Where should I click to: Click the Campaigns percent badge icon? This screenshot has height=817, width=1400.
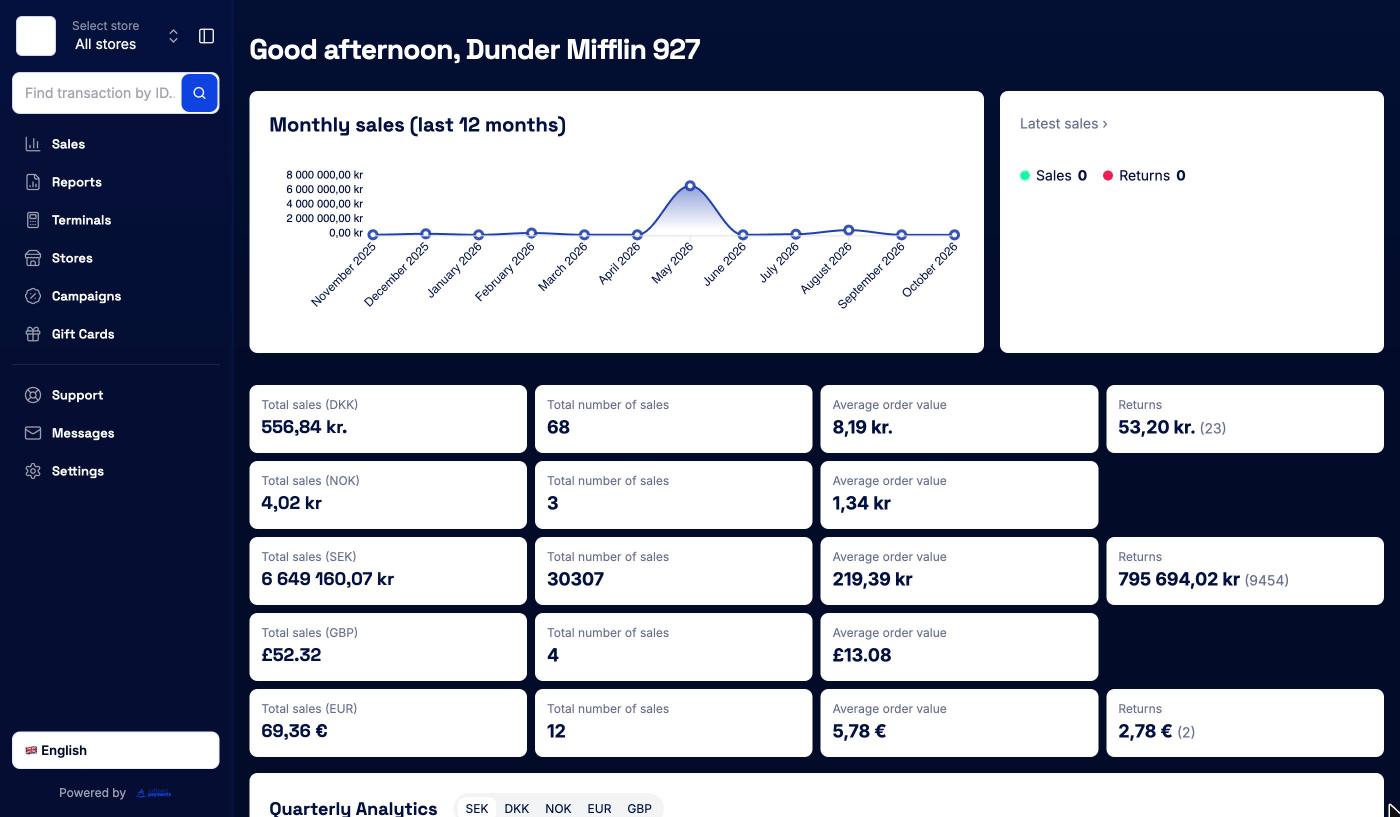tap(33, 296)
